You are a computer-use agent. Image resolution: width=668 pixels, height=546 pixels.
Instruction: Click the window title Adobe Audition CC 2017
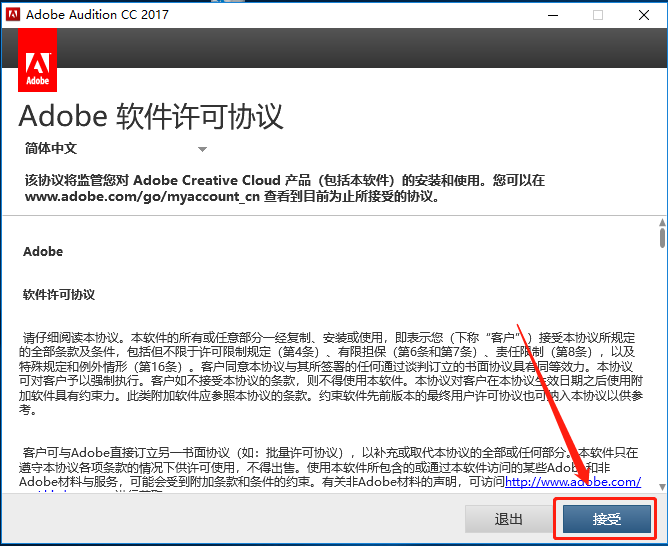pyautogui.click(x=97, y=14)
